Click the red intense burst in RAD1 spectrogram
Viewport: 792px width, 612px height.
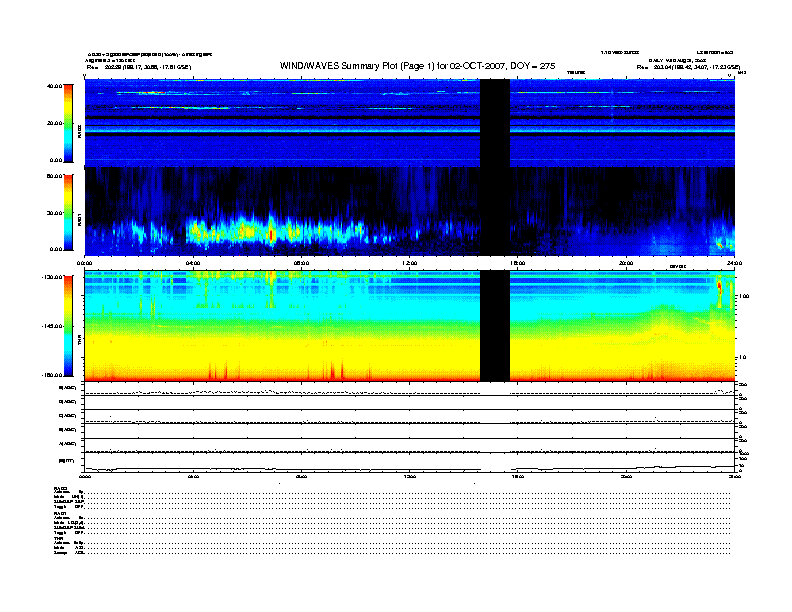click(x=271, y=234)
